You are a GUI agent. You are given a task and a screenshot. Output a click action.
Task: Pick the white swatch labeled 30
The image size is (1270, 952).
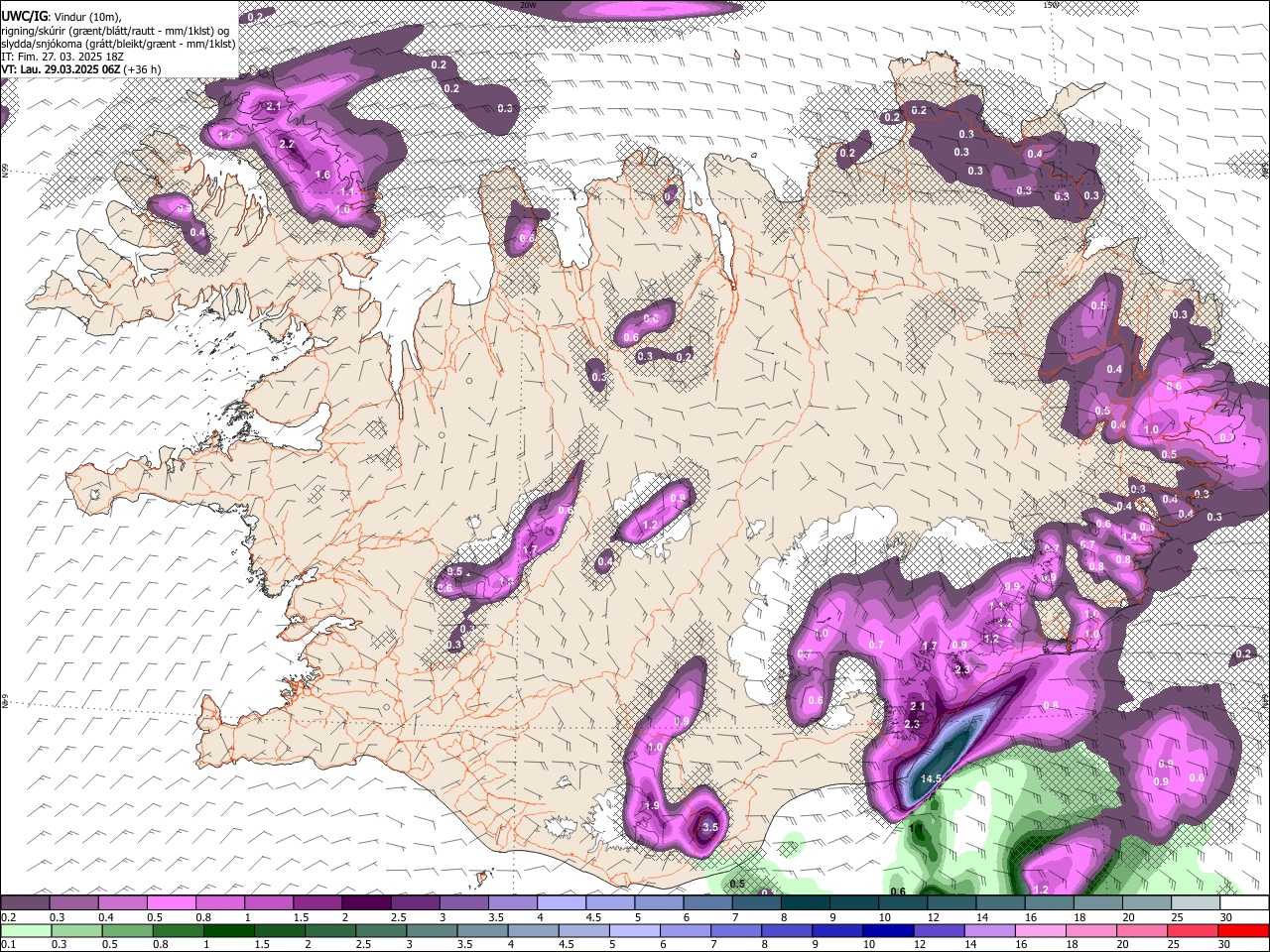click(1244, 902)
